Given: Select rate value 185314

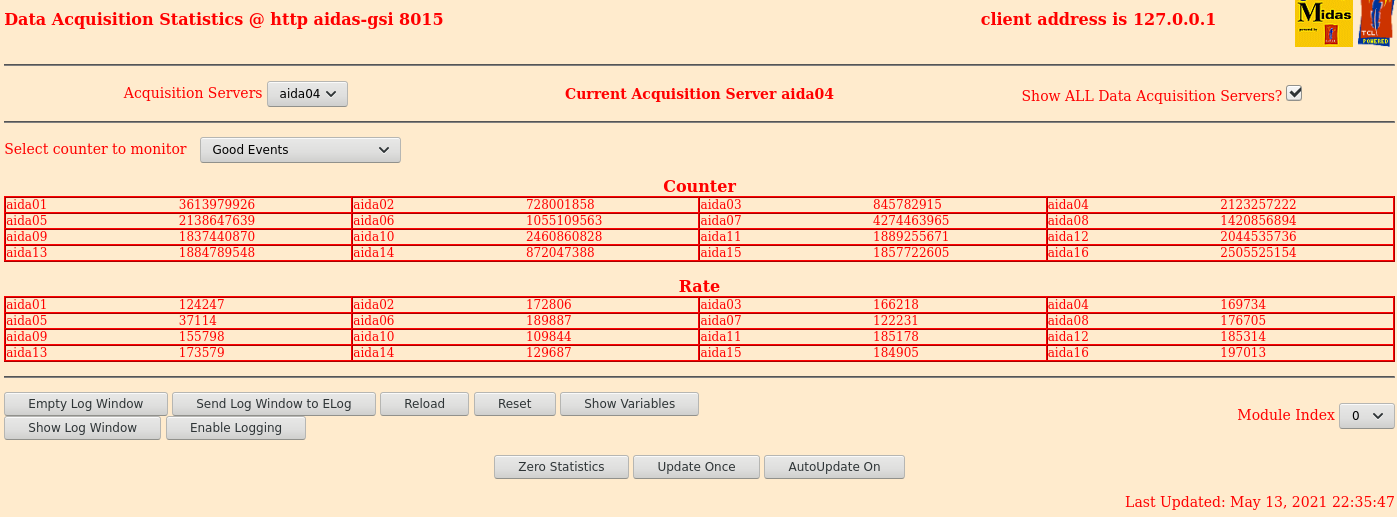Looking at the screenshot, I should pyautogui.click(x=1243, y=337).
